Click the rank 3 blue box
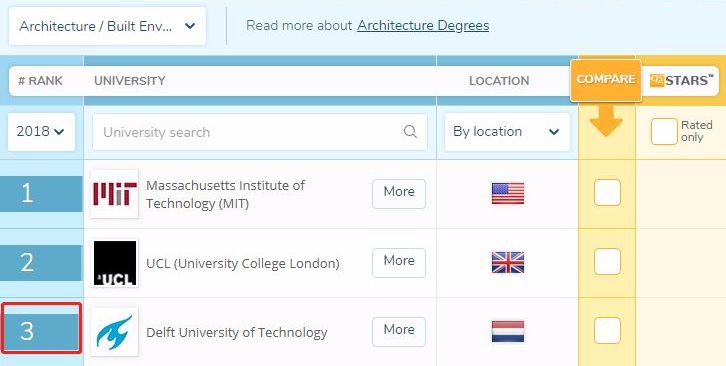 tap(41, 332)
